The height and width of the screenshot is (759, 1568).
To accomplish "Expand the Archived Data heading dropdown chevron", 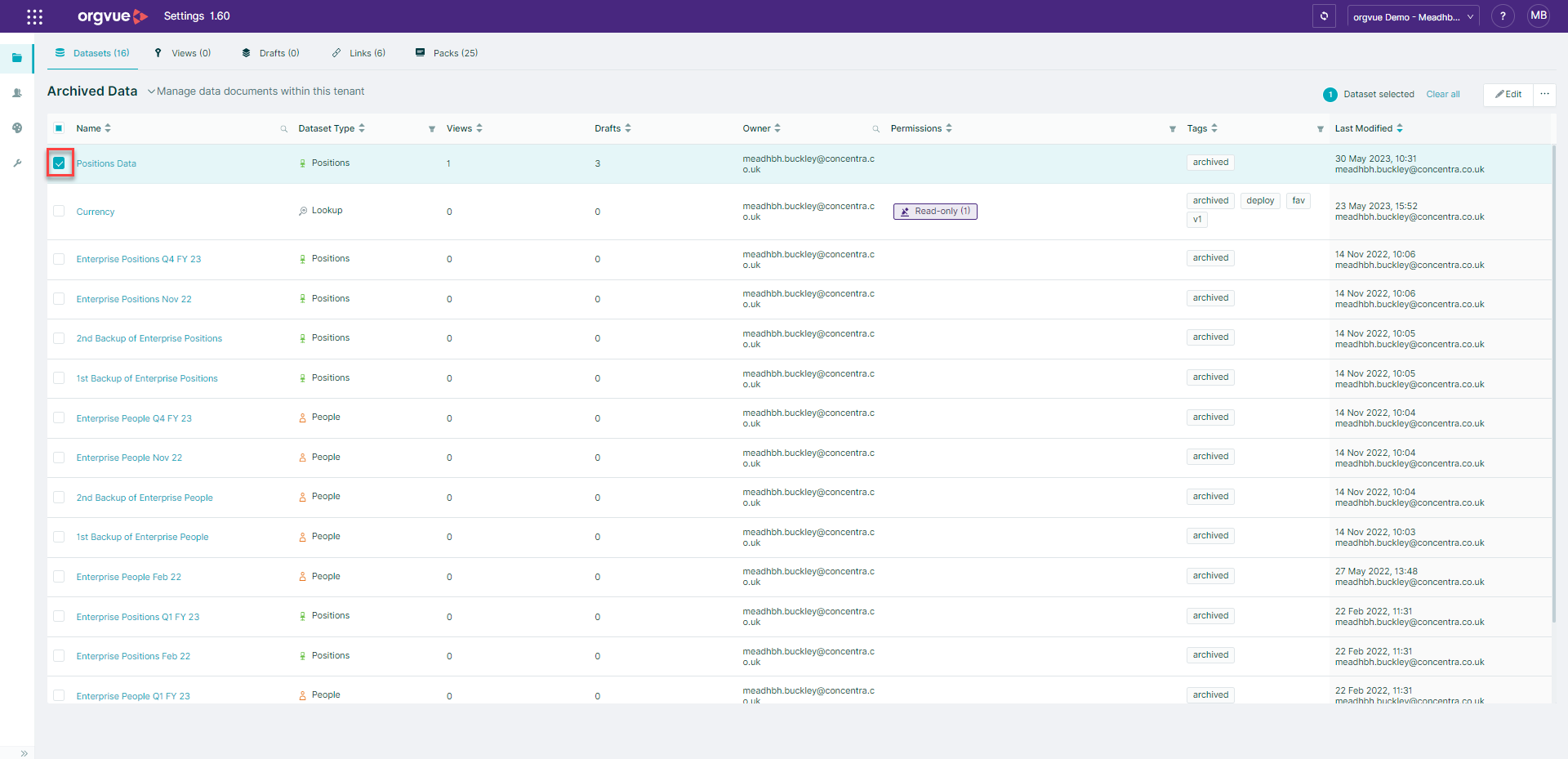I will pos(151,92).
